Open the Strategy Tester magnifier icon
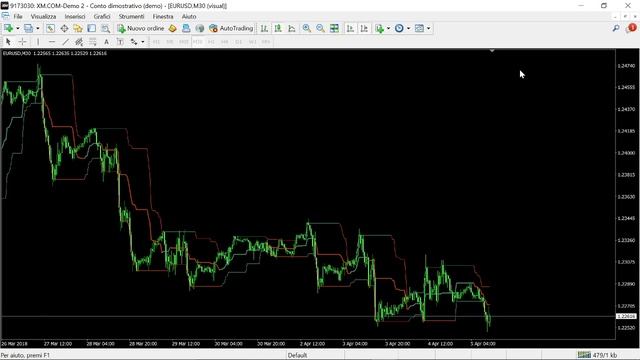This screenshot has height=360, width=640. 105,28
